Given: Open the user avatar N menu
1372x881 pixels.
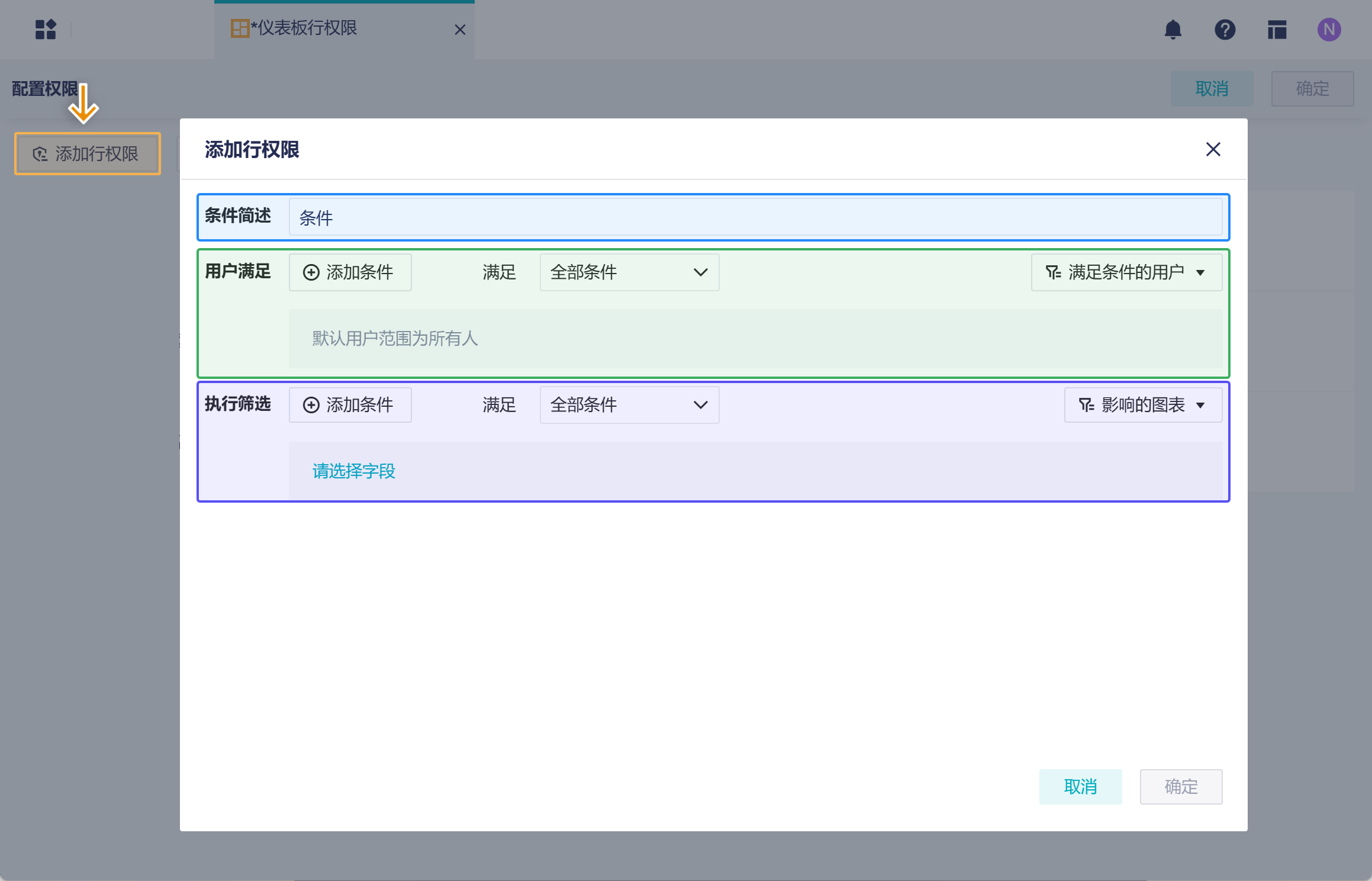Looking at the screenshot, I should coord(1329,30).
